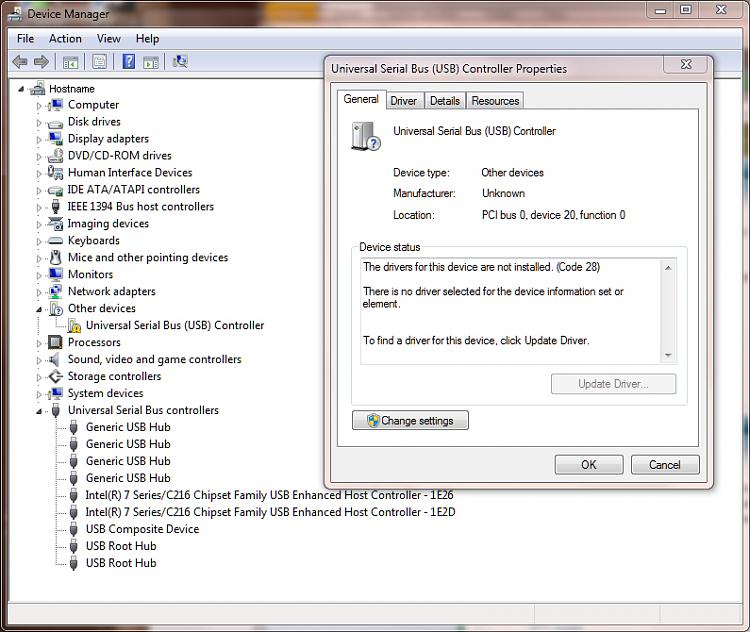Expand the Disk drives node

tap(39, 122)
